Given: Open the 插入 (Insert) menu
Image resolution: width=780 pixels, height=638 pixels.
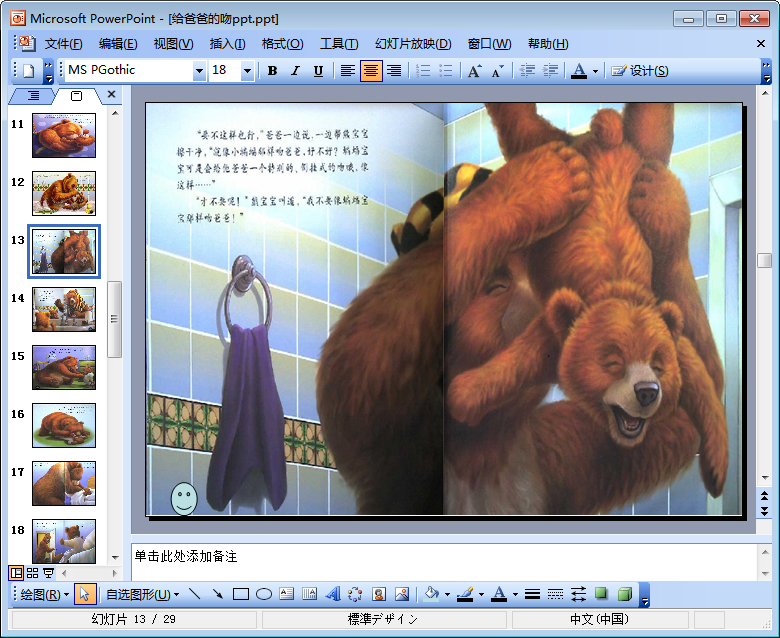Looking at the screenshot, I should (x=227, y=44).
